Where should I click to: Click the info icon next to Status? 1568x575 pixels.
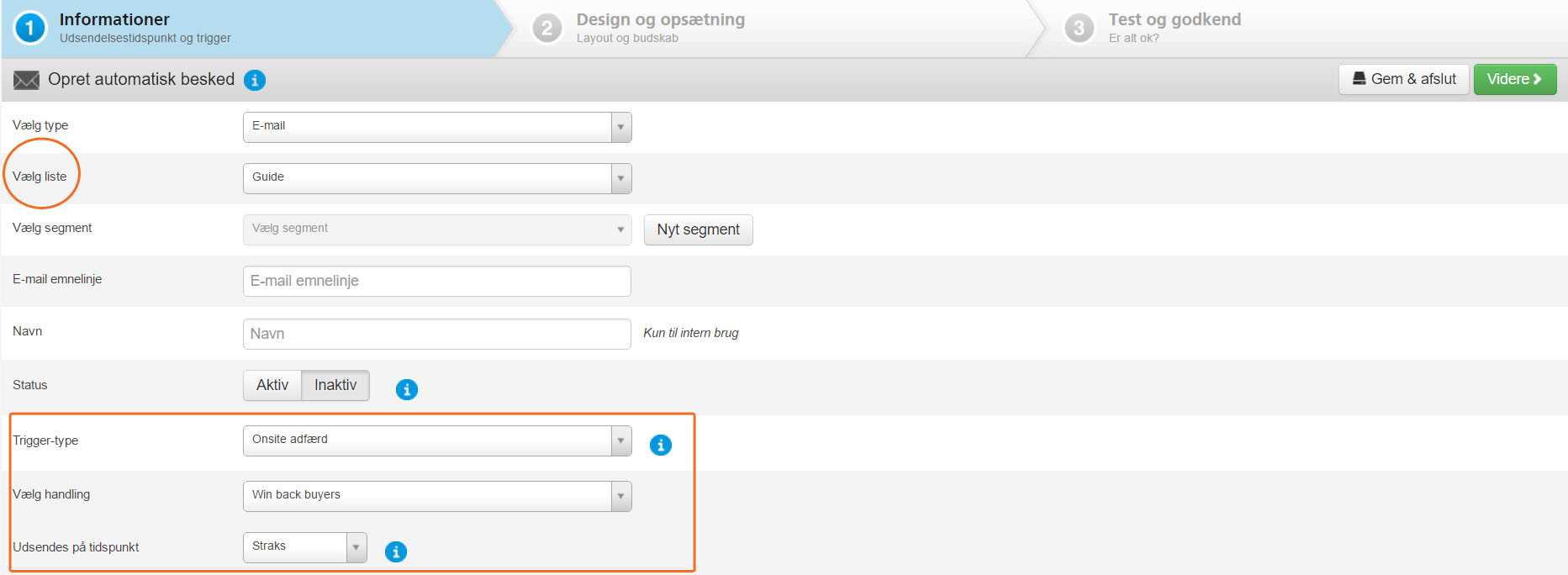[407, 389]
